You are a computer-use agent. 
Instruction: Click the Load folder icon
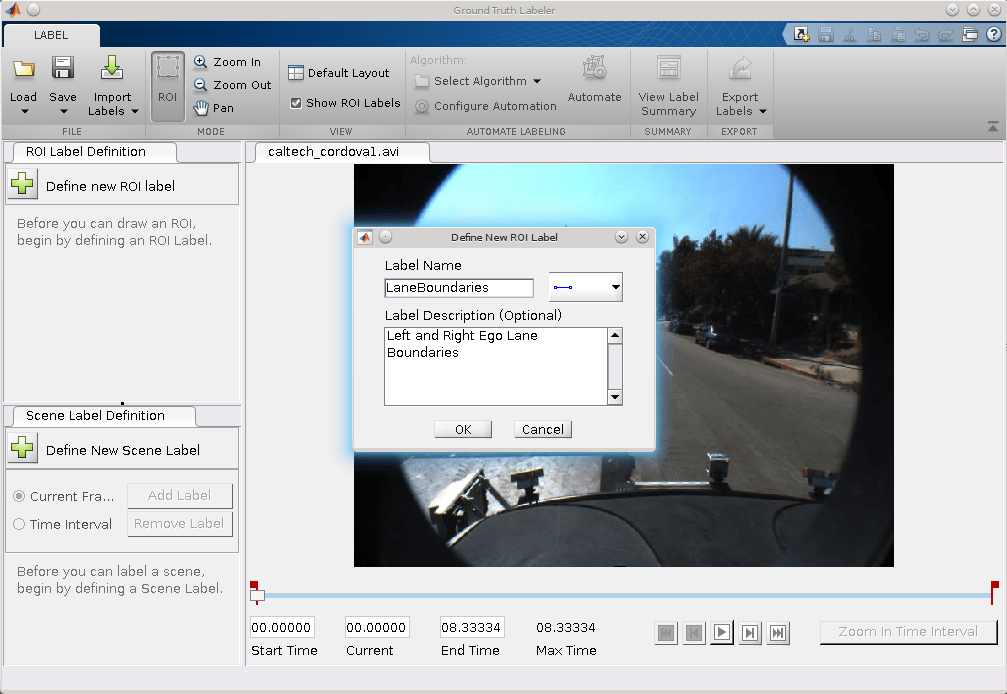click(24, 68)
